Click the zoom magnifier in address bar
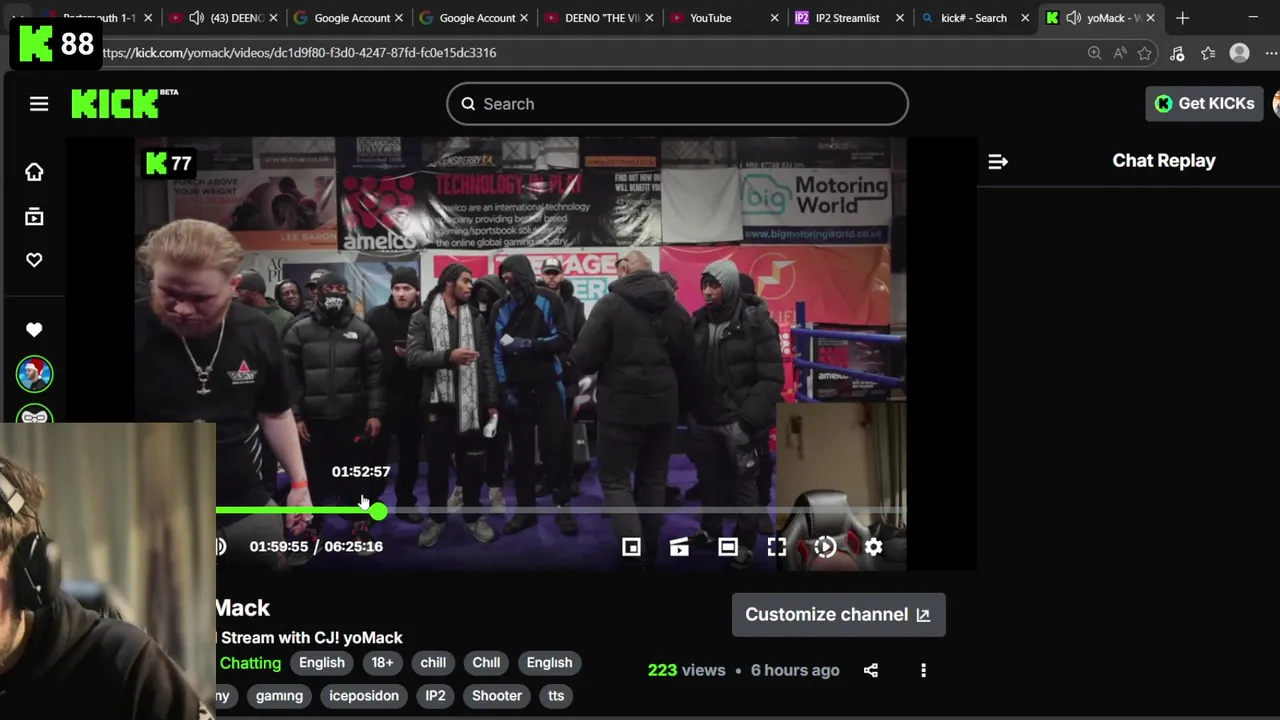Viewport: 1280px width, 720px height. coord(1094,53)
